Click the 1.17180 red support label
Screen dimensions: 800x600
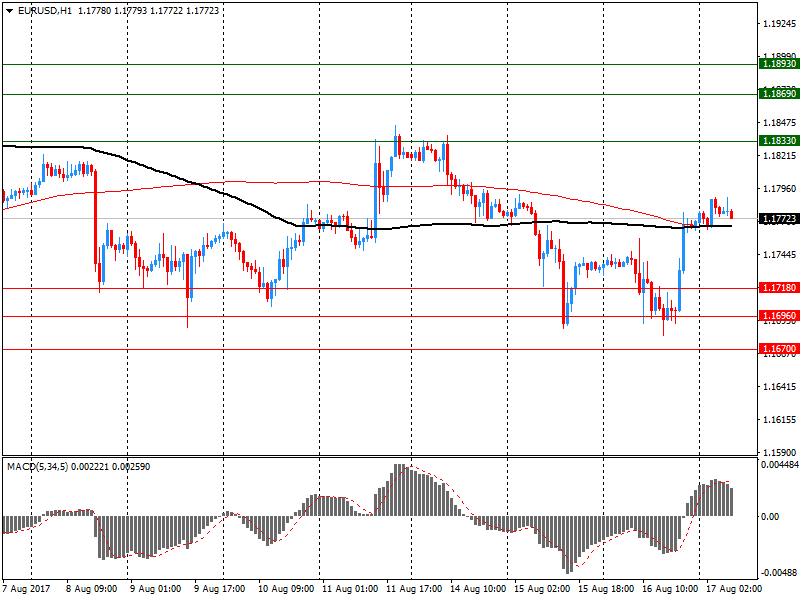point(779,288)
